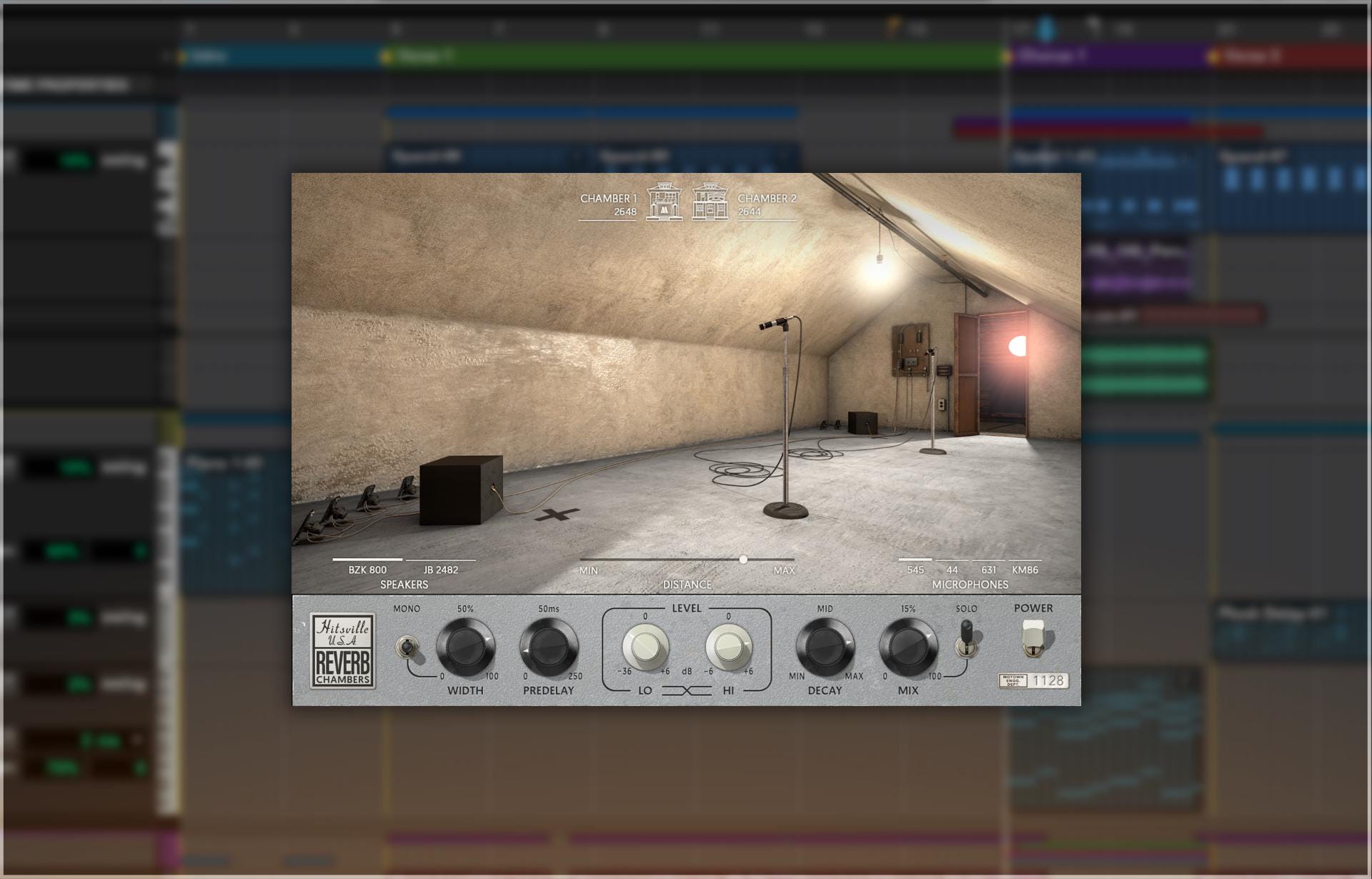
Task: Click the HI level knob
Action: click(x=729, y=647)
